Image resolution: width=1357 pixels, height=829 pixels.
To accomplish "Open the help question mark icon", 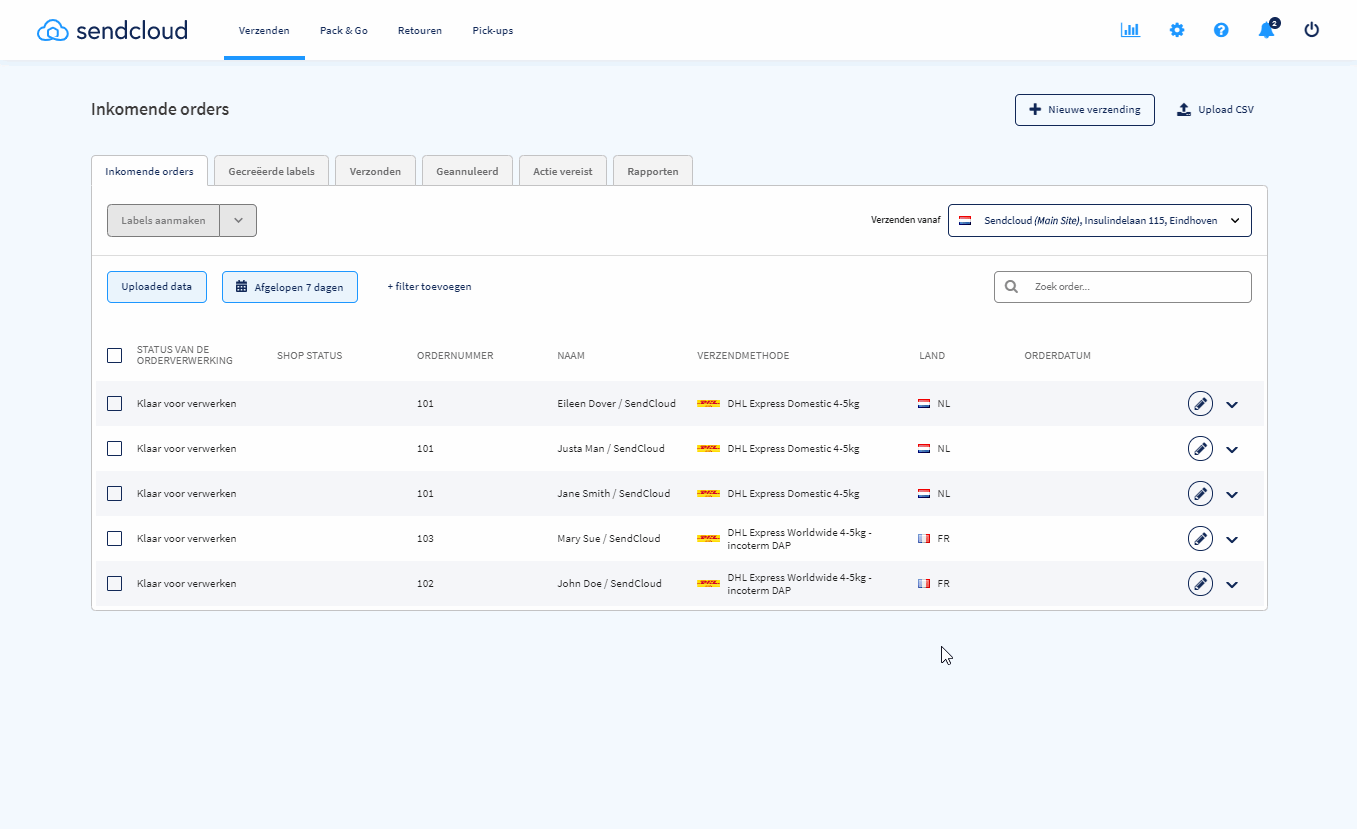I will click(1221, 30).
